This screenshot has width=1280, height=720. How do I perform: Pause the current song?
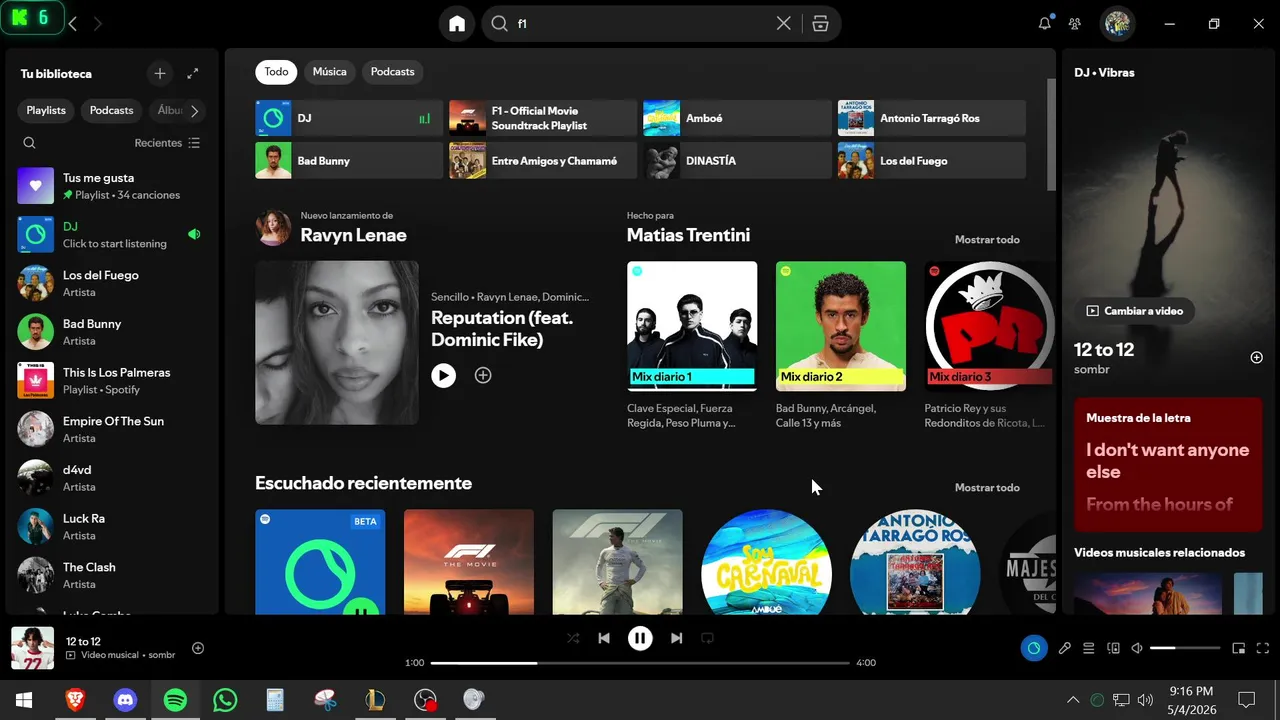click(640, 638)
